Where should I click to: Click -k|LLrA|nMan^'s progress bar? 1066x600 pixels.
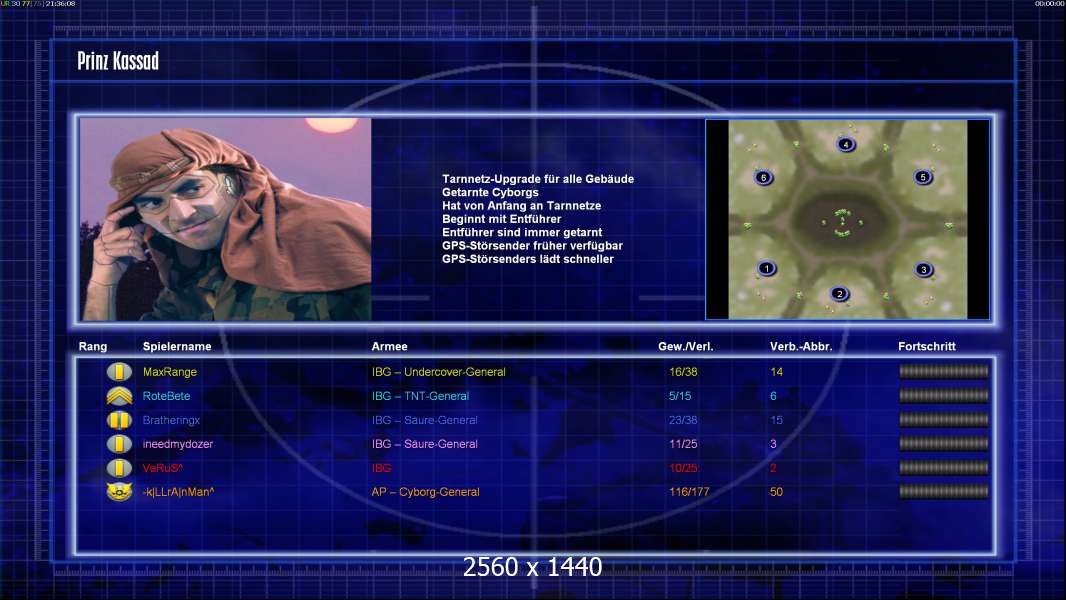(x=944, y=491)
